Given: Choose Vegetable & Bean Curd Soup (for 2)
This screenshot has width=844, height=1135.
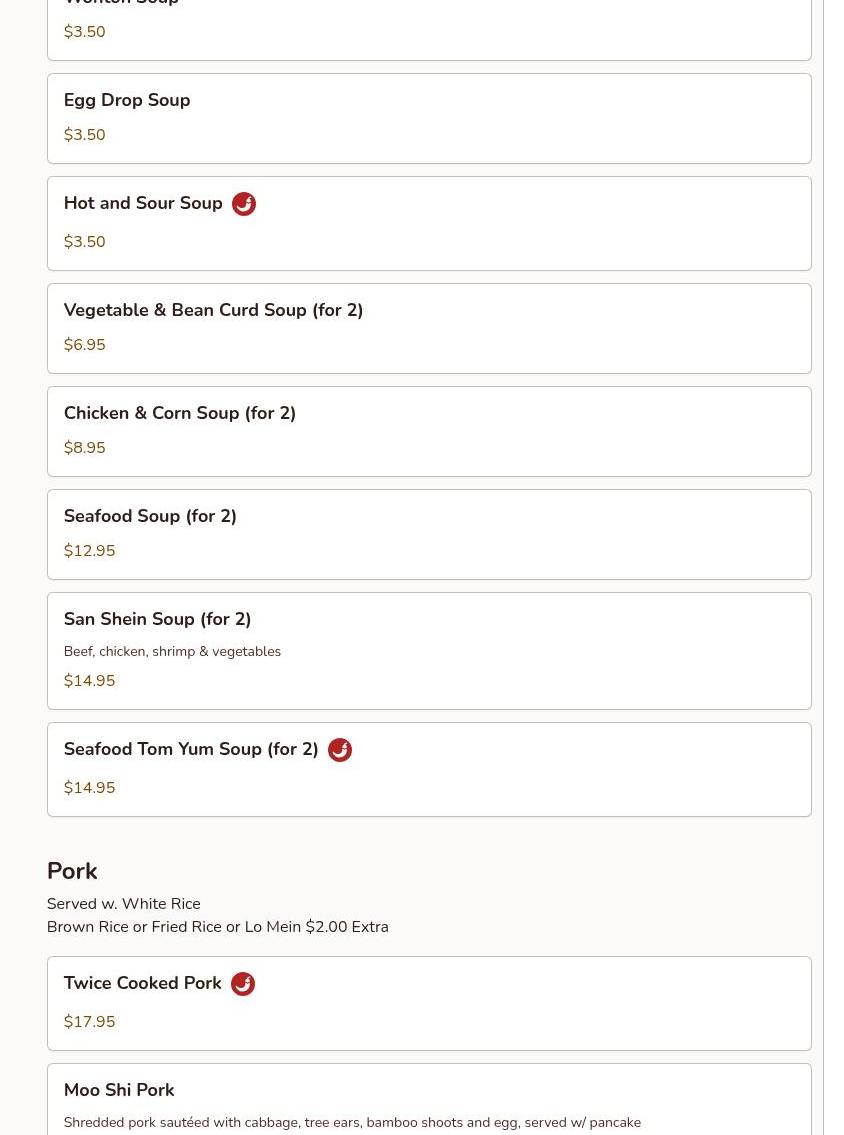Looking at the screenshot, I should [x=429, y=329].
